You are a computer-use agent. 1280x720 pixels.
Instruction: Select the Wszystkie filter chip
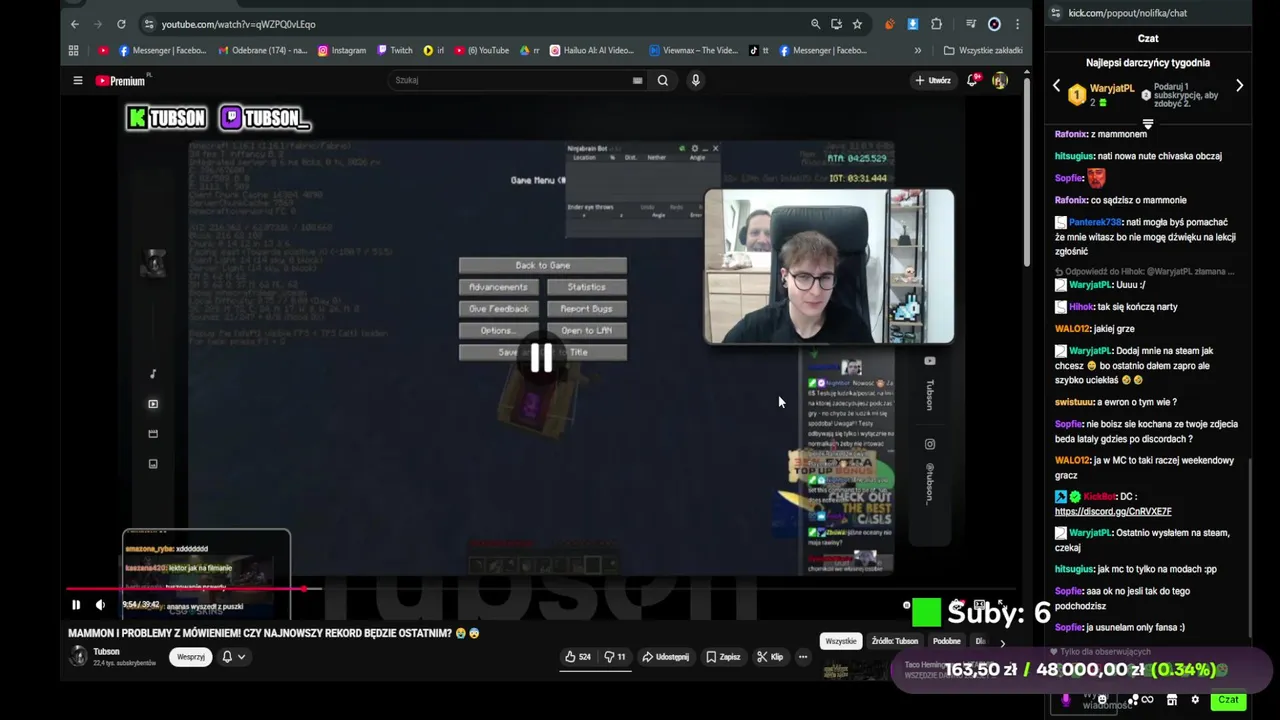click(x=841, y=641)
